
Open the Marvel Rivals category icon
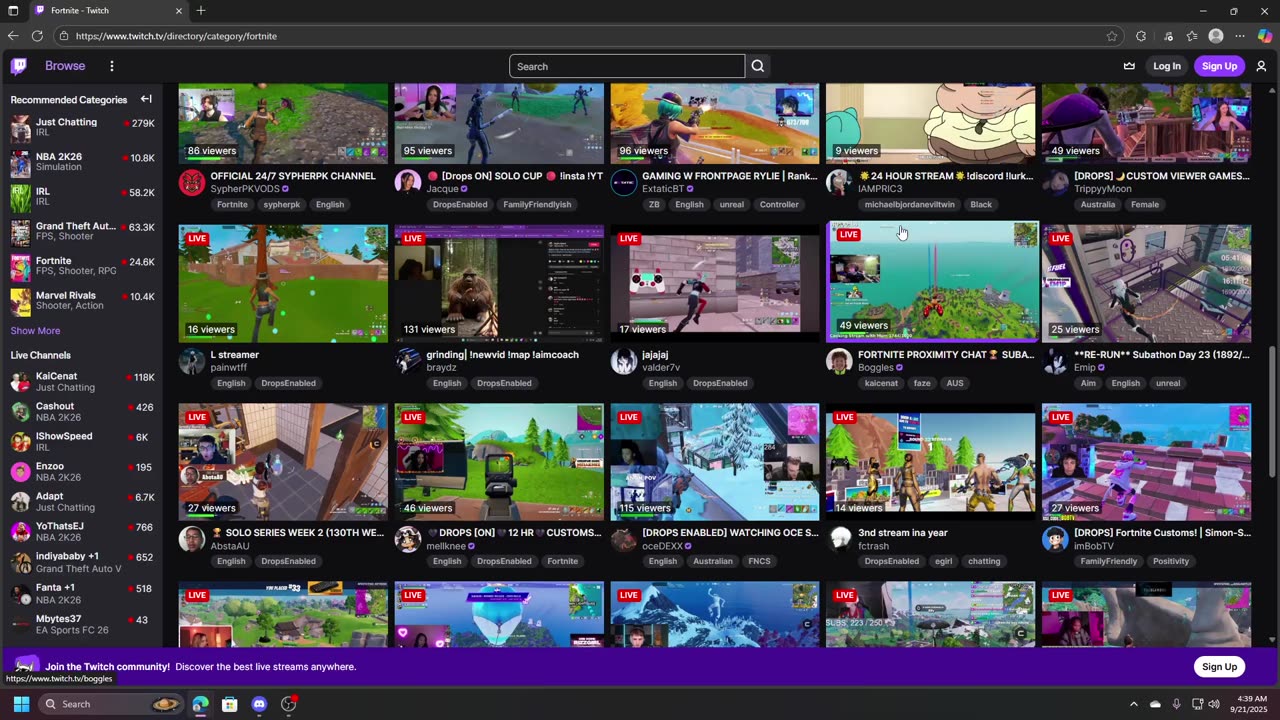click(x=20, y=301)
